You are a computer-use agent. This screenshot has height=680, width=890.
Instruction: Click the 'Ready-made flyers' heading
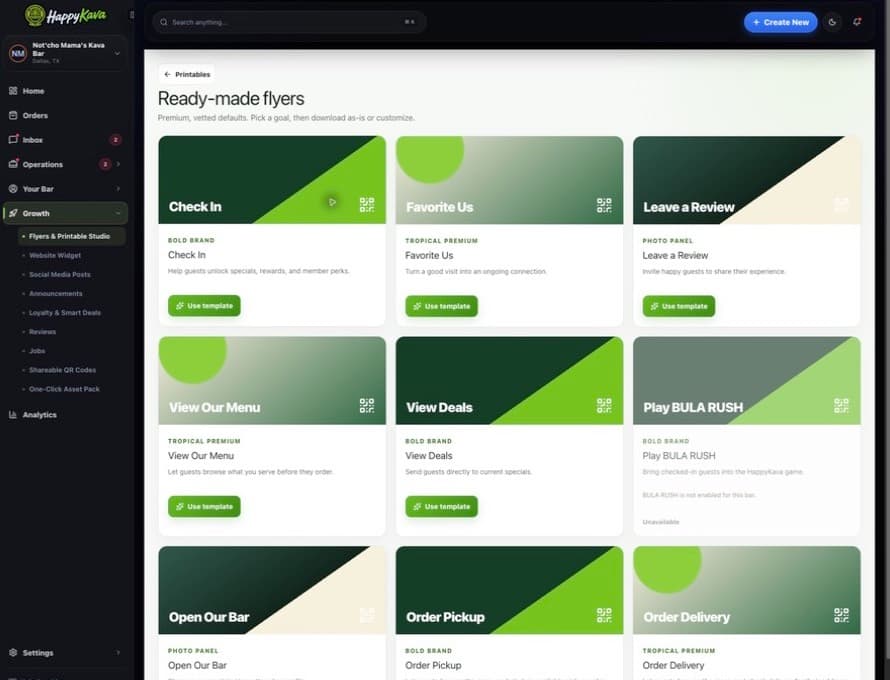tap(231, 98)
